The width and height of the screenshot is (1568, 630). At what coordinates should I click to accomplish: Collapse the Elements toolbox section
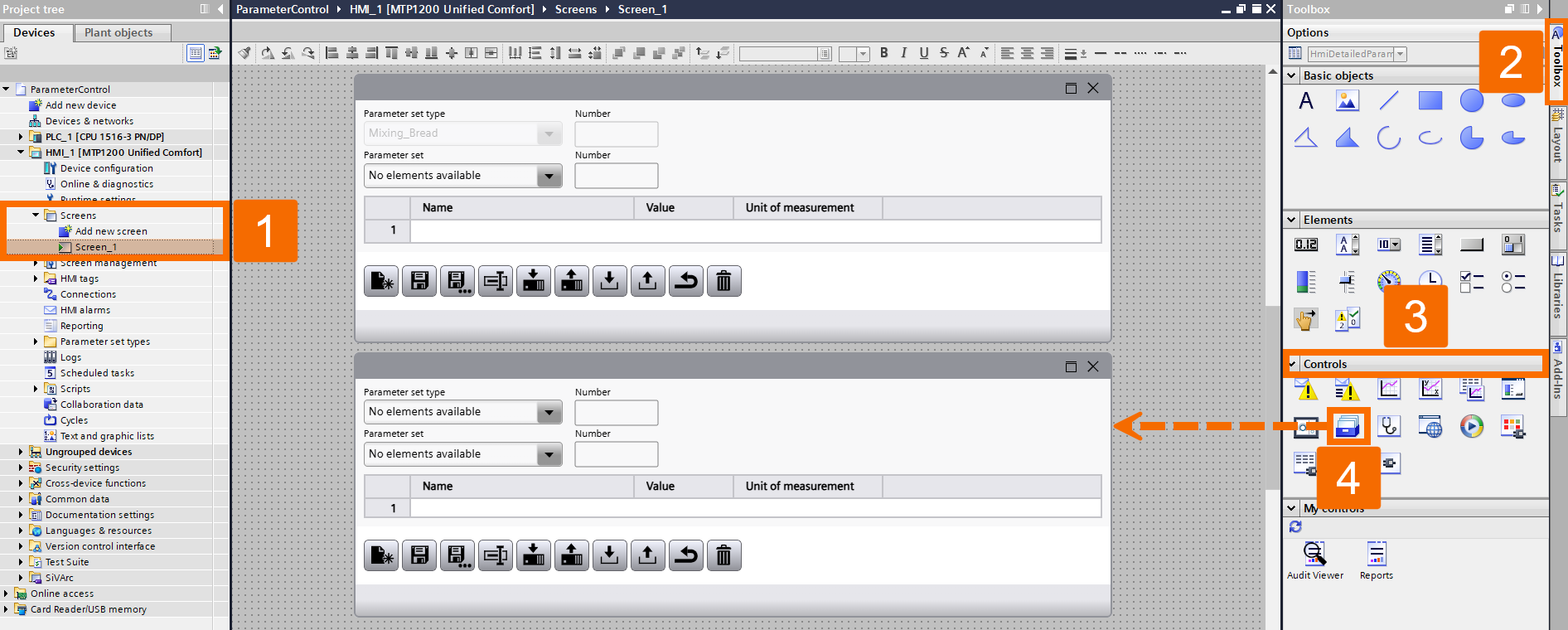(x=1291, y=220)
